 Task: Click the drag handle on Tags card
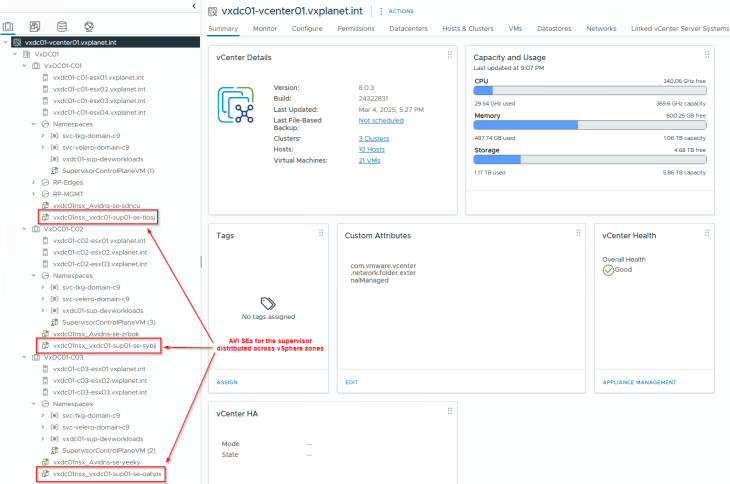[x=321, y=233]
